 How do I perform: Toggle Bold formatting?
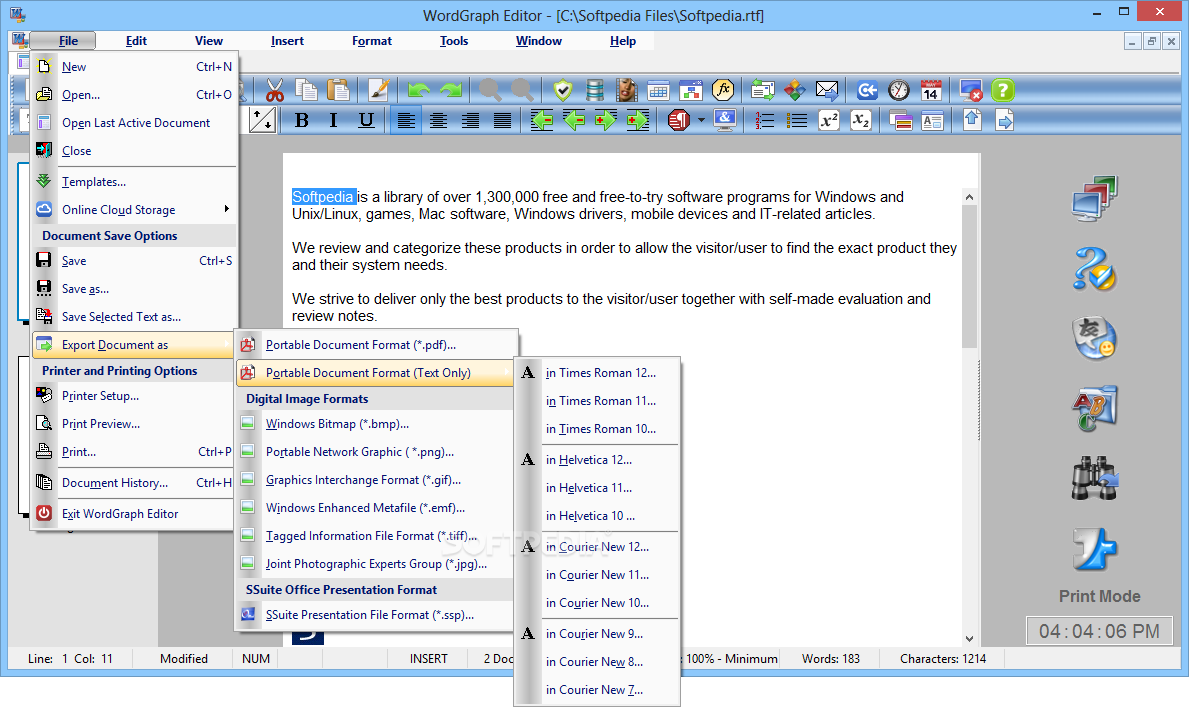tap(301, 120)
